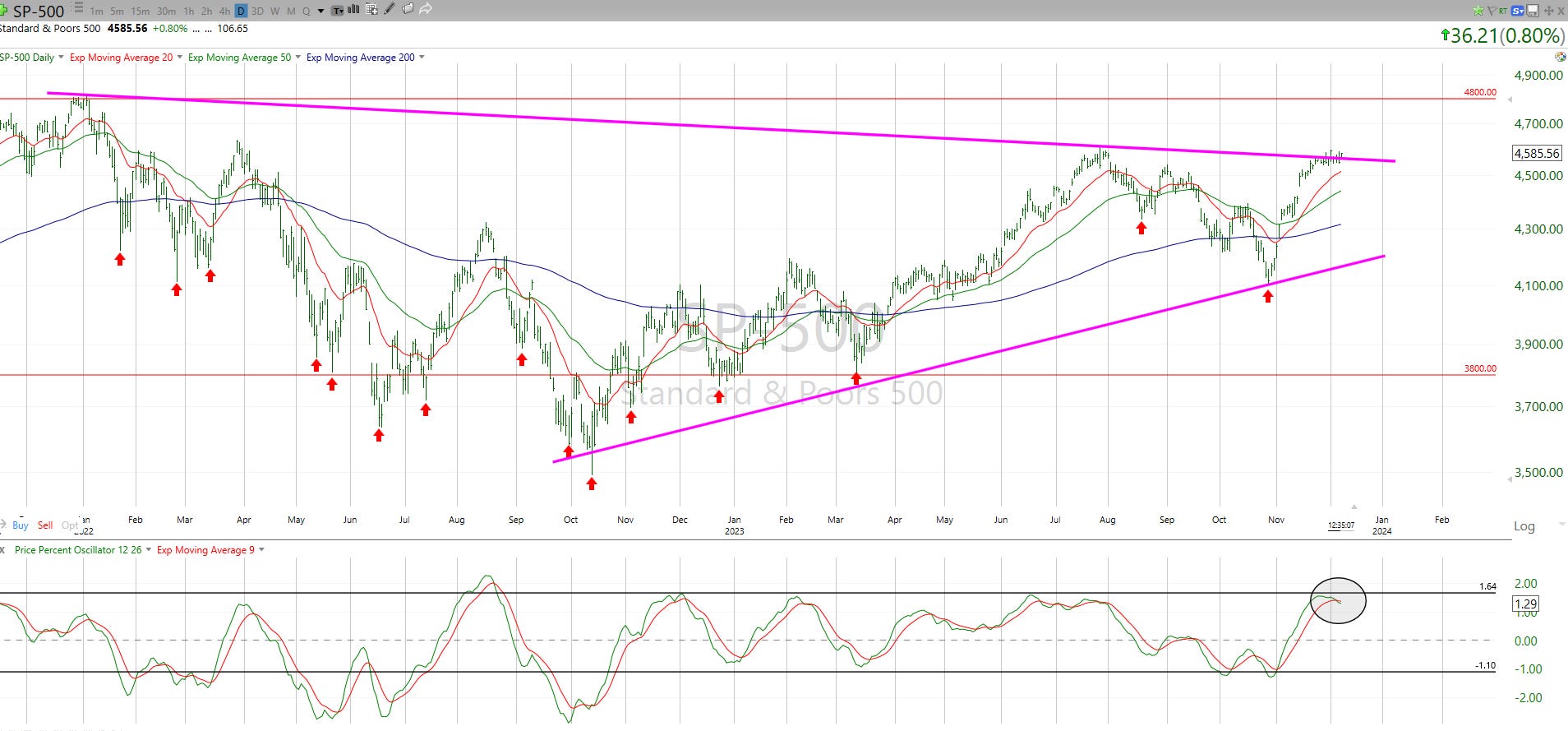Select the pencil drawing tool icon
Image resolution: width=1568 pixels, height=731 pixels.
[390, 9]
